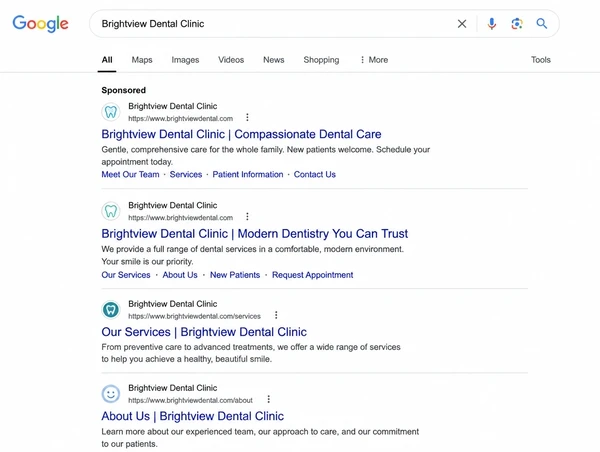Switch to the Images tab

pos(185,60)
